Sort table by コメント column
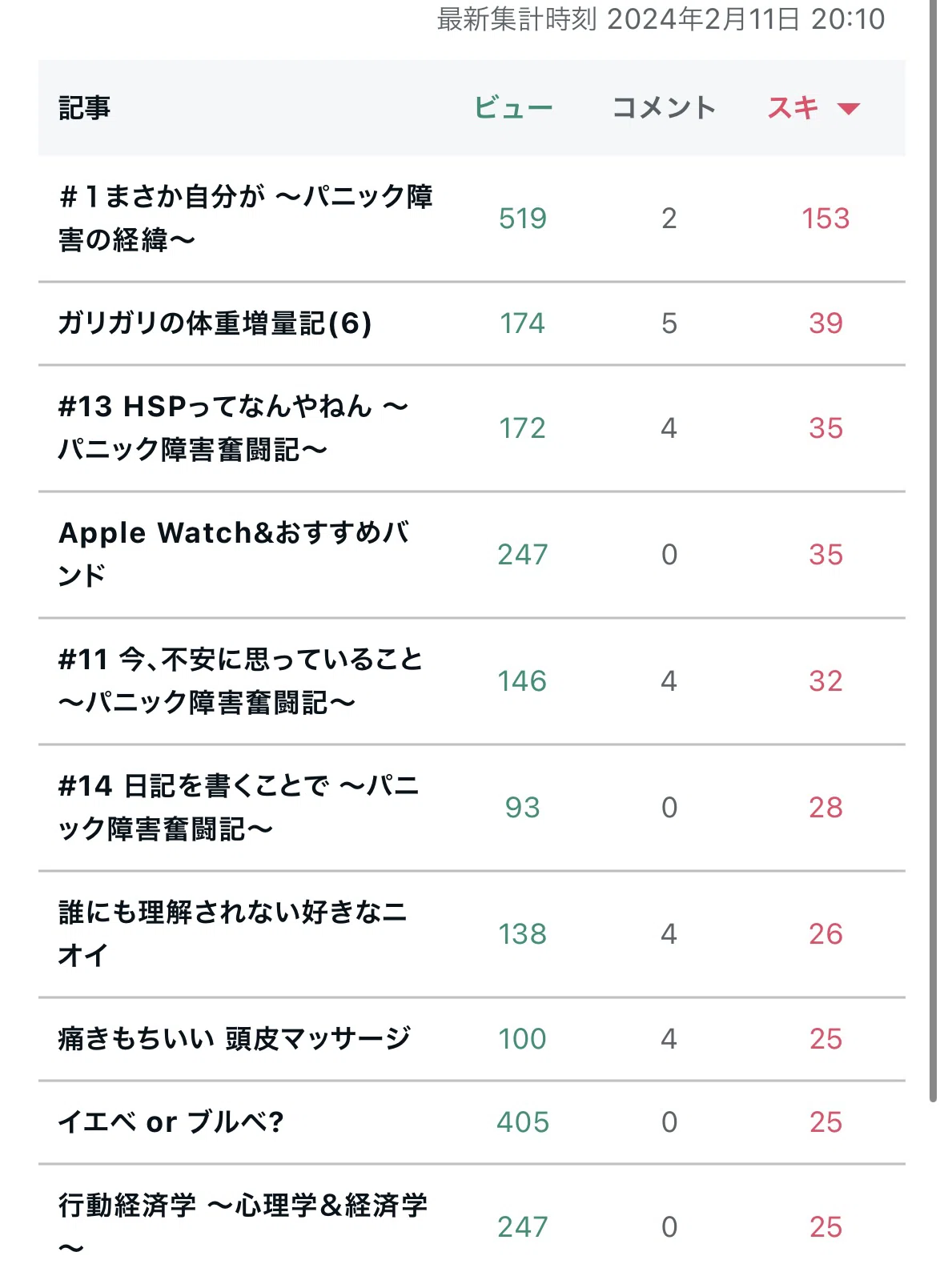The width and height of the screenshot is (944, 1288). coord(664,107)
